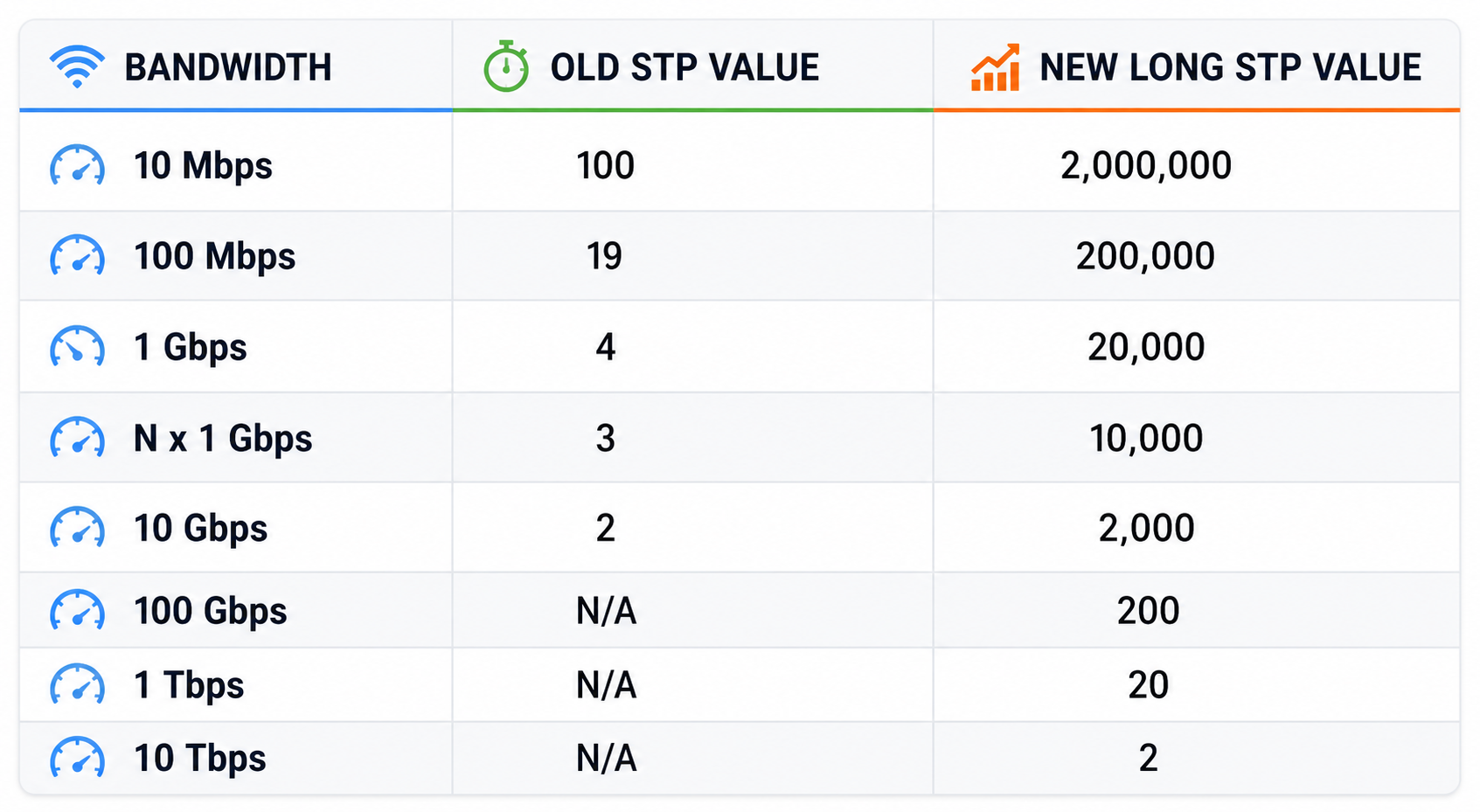Image resolution: width=1480 pixels, height=812 pixels.
Task: Click the speedometer icon in the 10 Gbps row
Action: pos(77,528)
